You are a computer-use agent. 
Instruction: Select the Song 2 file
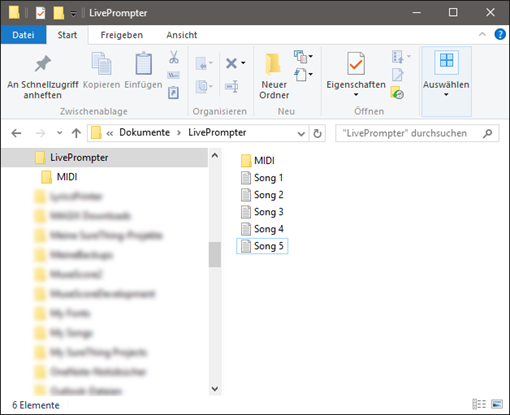[x=262, y=195]
